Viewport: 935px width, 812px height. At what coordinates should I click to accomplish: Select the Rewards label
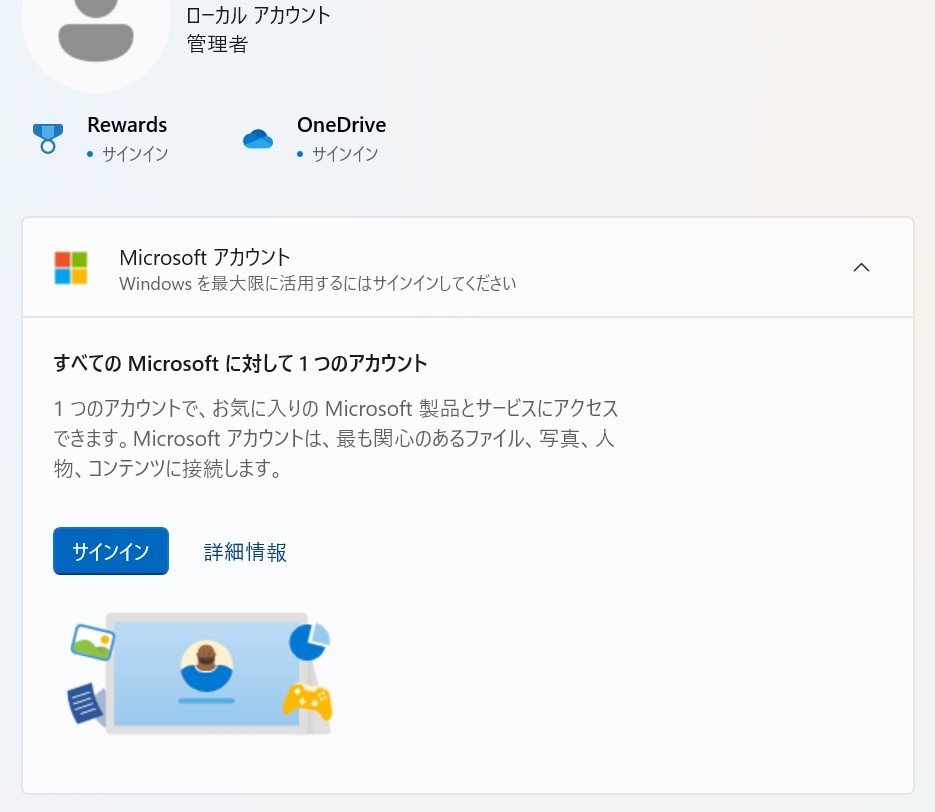pos(127,125)
